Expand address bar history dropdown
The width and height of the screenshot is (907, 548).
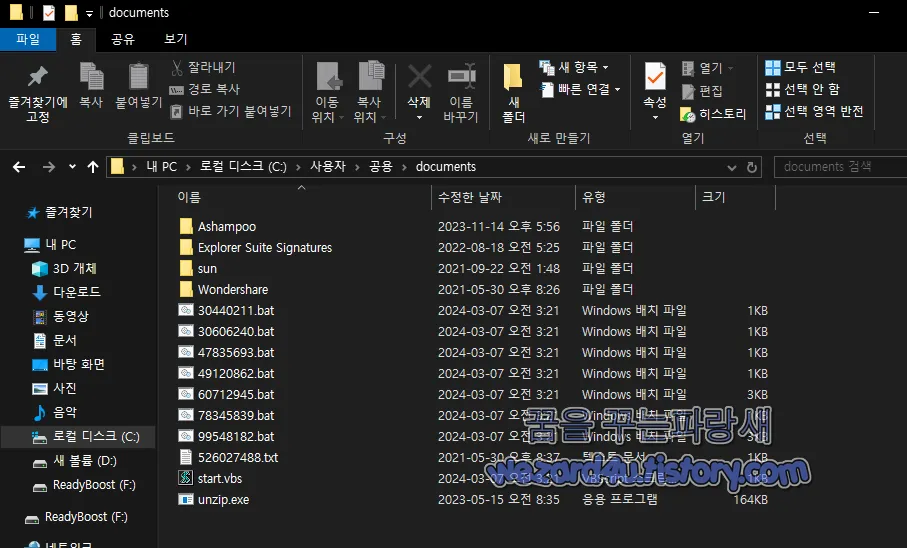[732, 167]
